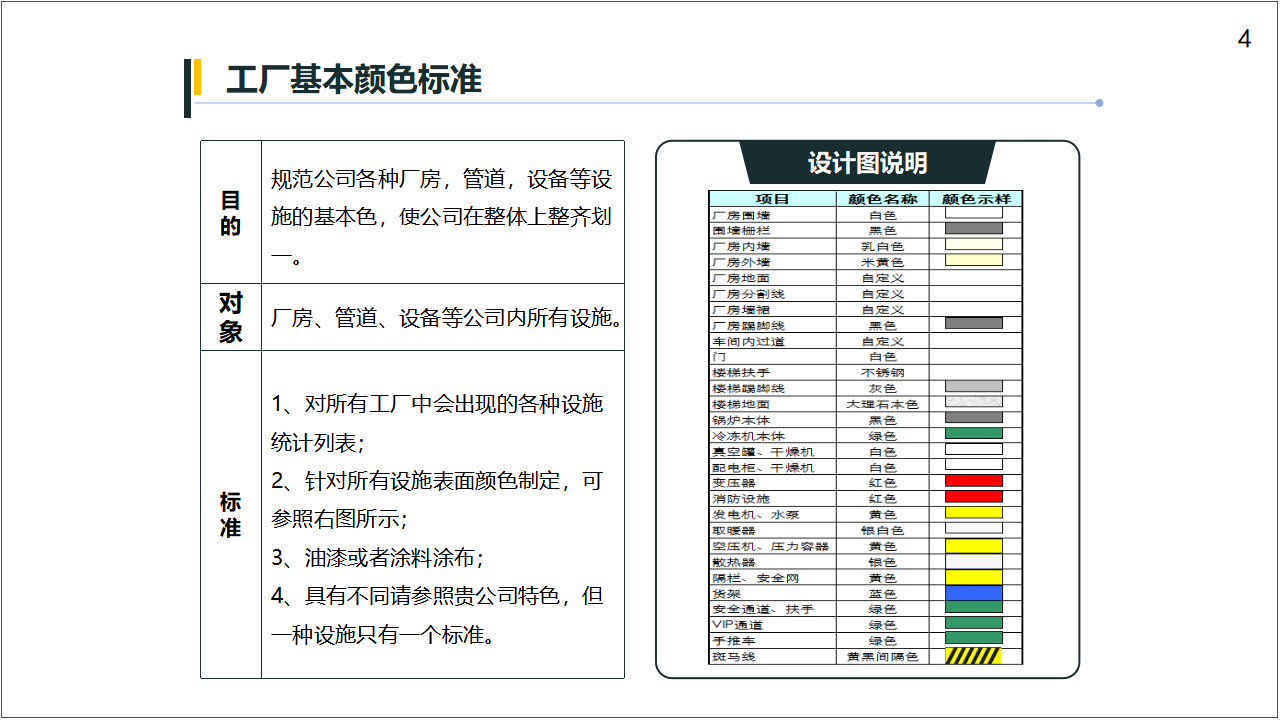Click the yellow-black striped swatch for 斑马线

pos(973,656)
